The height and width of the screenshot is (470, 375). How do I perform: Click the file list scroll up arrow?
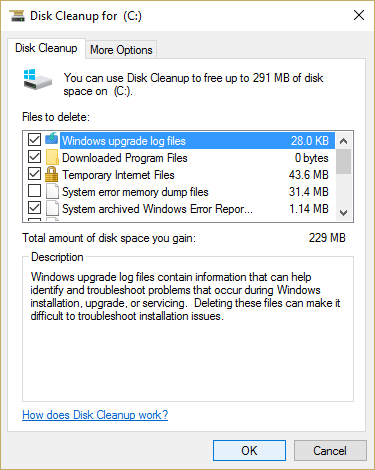(x=343, y=141)
